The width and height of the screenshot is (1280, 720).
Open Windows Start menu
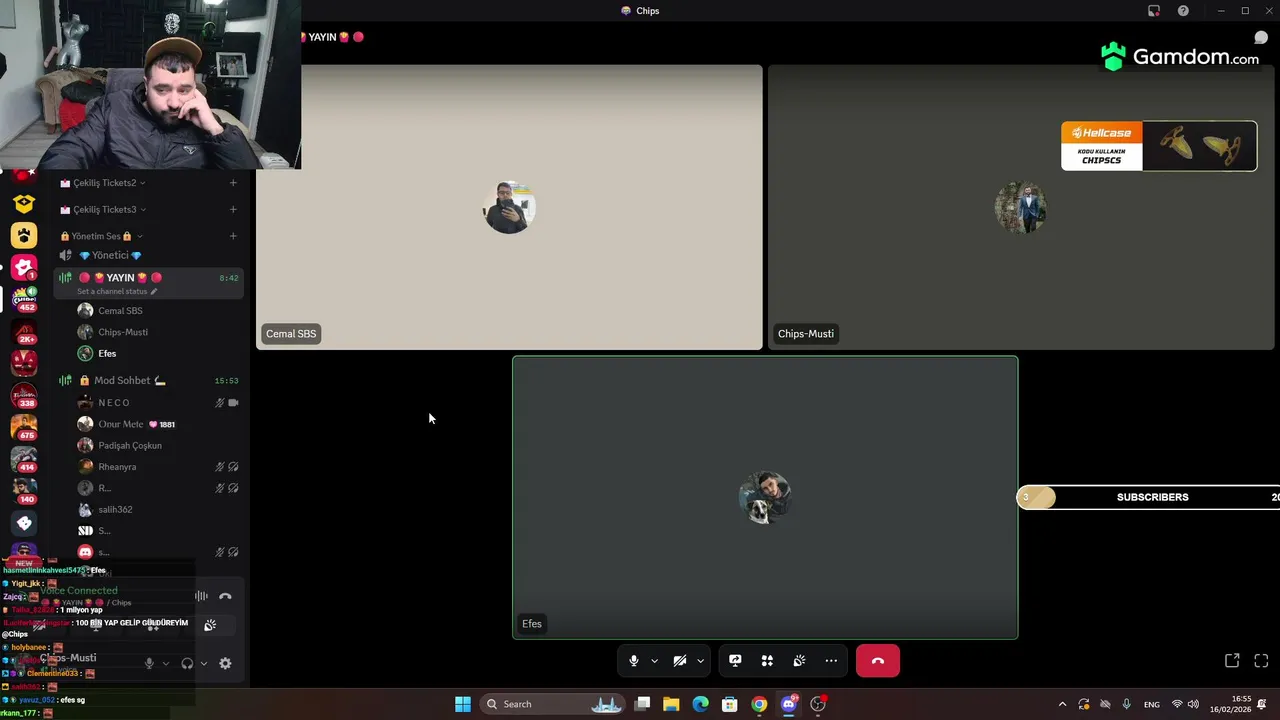click(x=463, y=704)
